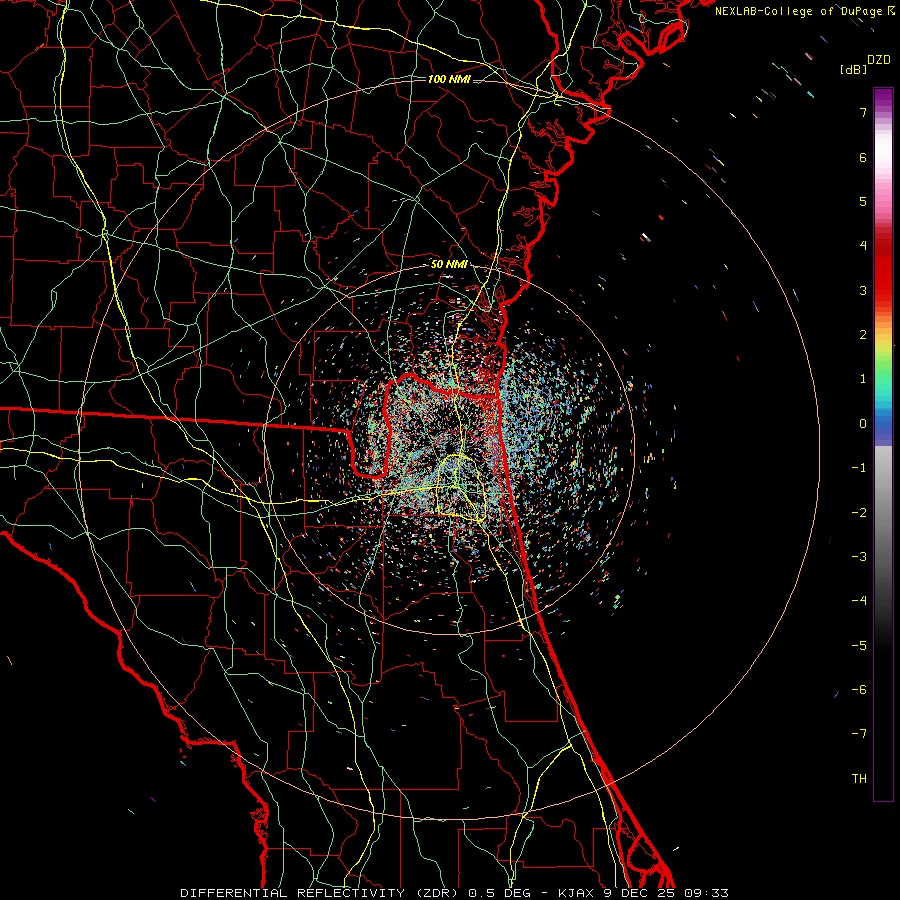Click the 0 value on color scale
The width and height of the screenshot is (900, 900).
[x=863, y=424]
